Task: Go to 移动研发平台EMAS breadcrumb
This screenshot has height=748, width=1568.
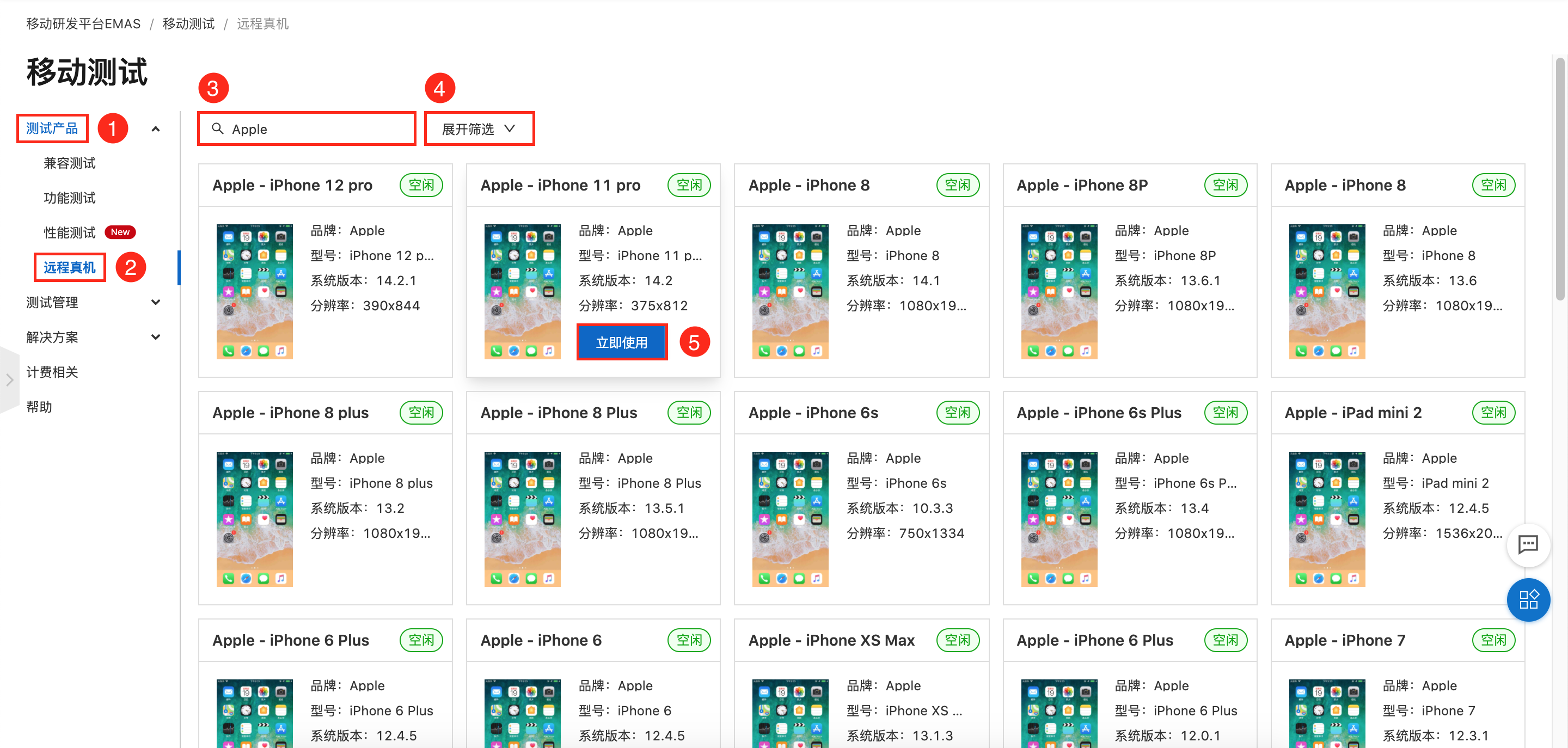Action: (x=83, y=24)
